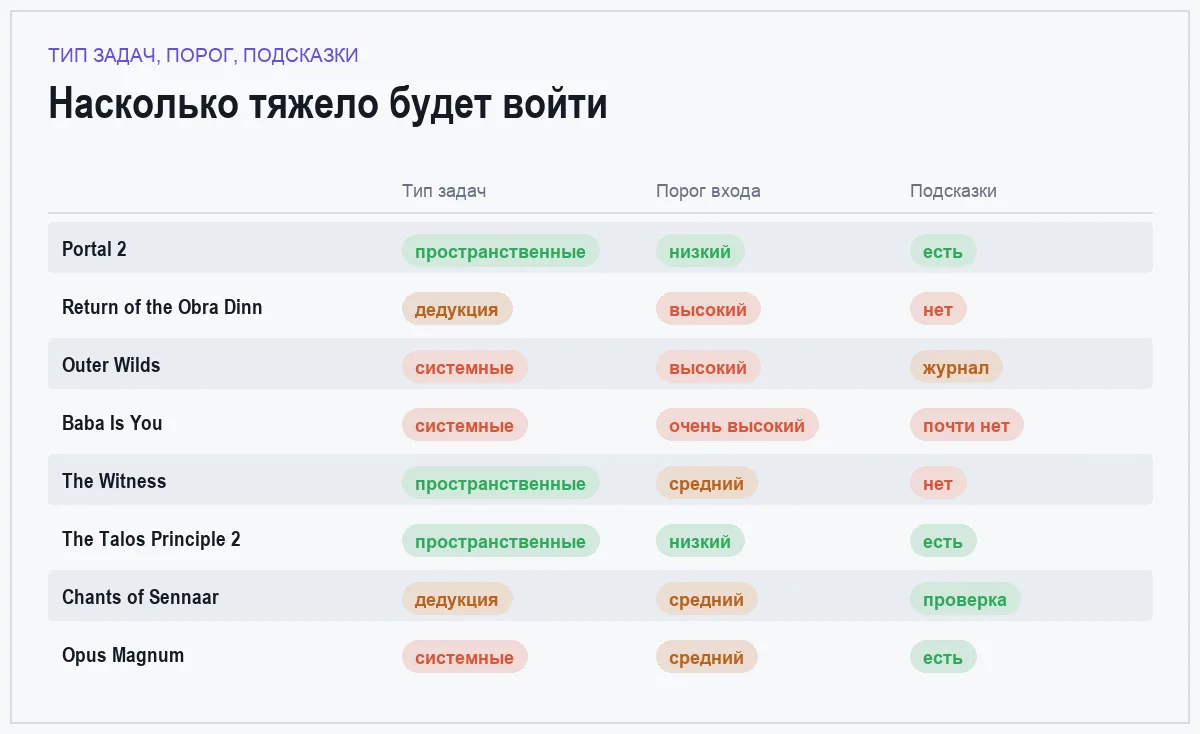Select the "Opus Magnum" row title
Viewport: 1200px width, 734px height.
click(123, 655)
